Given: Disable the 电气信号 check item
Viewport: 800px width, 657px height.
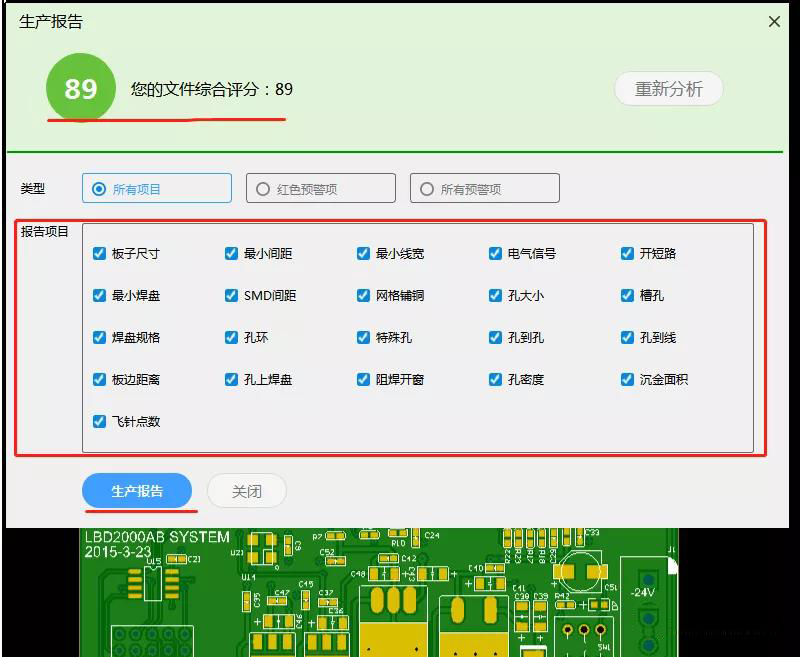Looking at the screenshot, I should click(x=495, y=254).
